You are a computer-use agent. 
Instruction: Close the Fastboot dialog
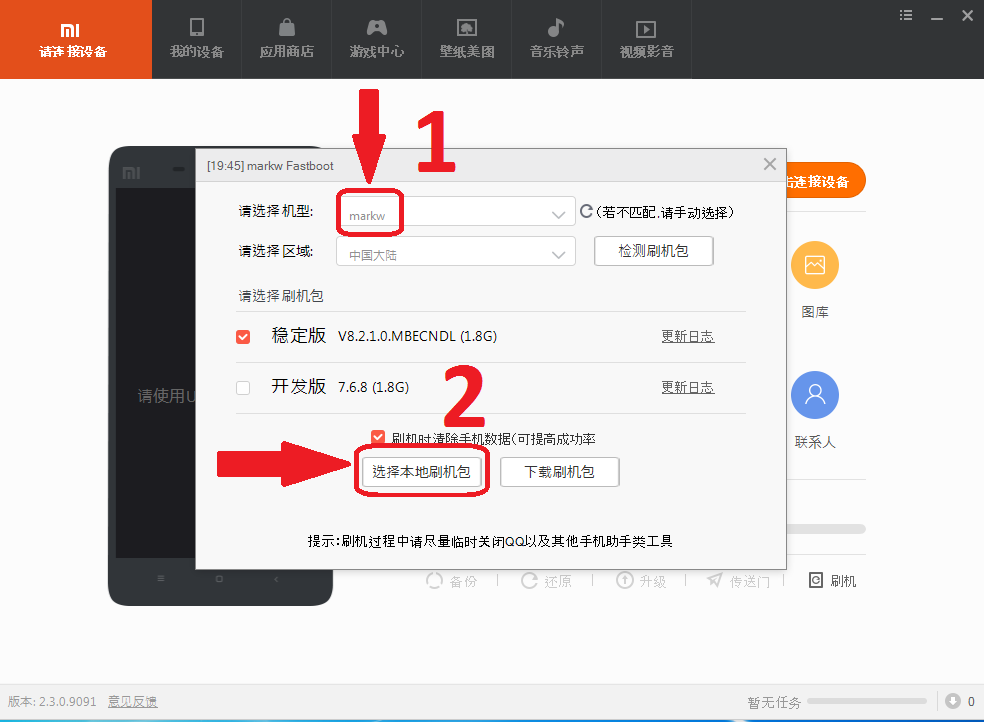[x=769, y=164]
